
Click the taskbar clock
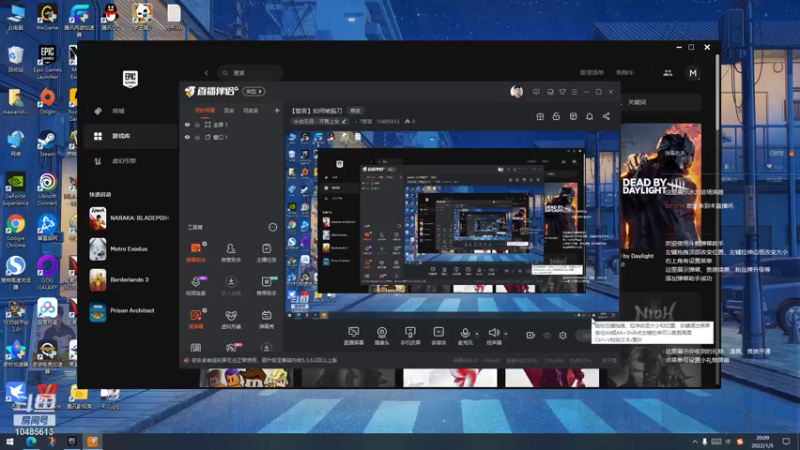763,442
